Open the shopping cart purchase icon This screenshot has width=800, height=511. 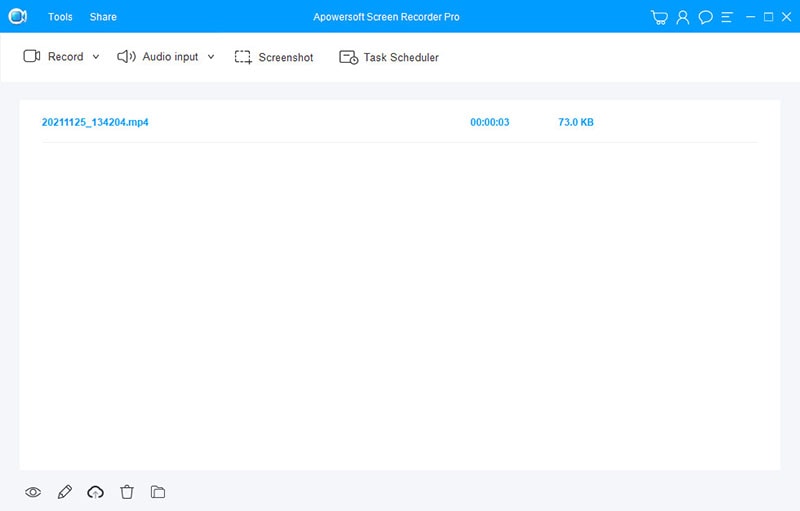click(659, 17)
